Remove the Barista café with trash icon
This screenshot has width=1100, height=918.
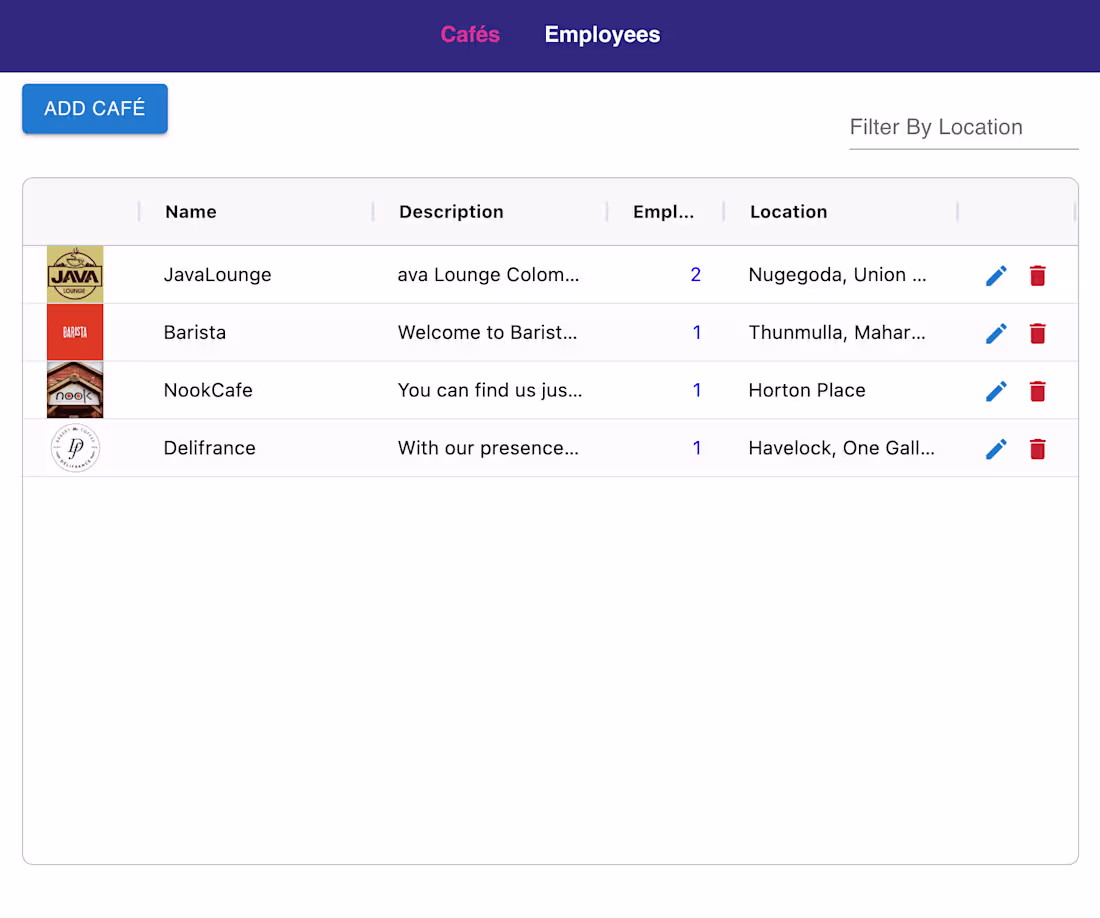coord(1038,333)
